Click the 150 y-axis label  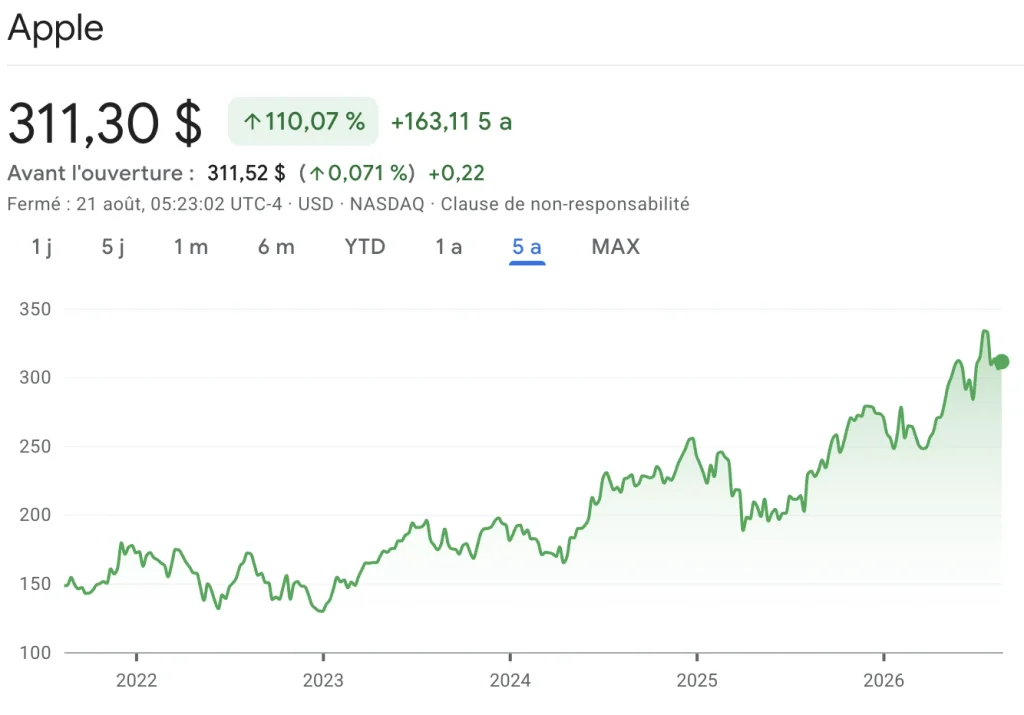tap(35, 584)
